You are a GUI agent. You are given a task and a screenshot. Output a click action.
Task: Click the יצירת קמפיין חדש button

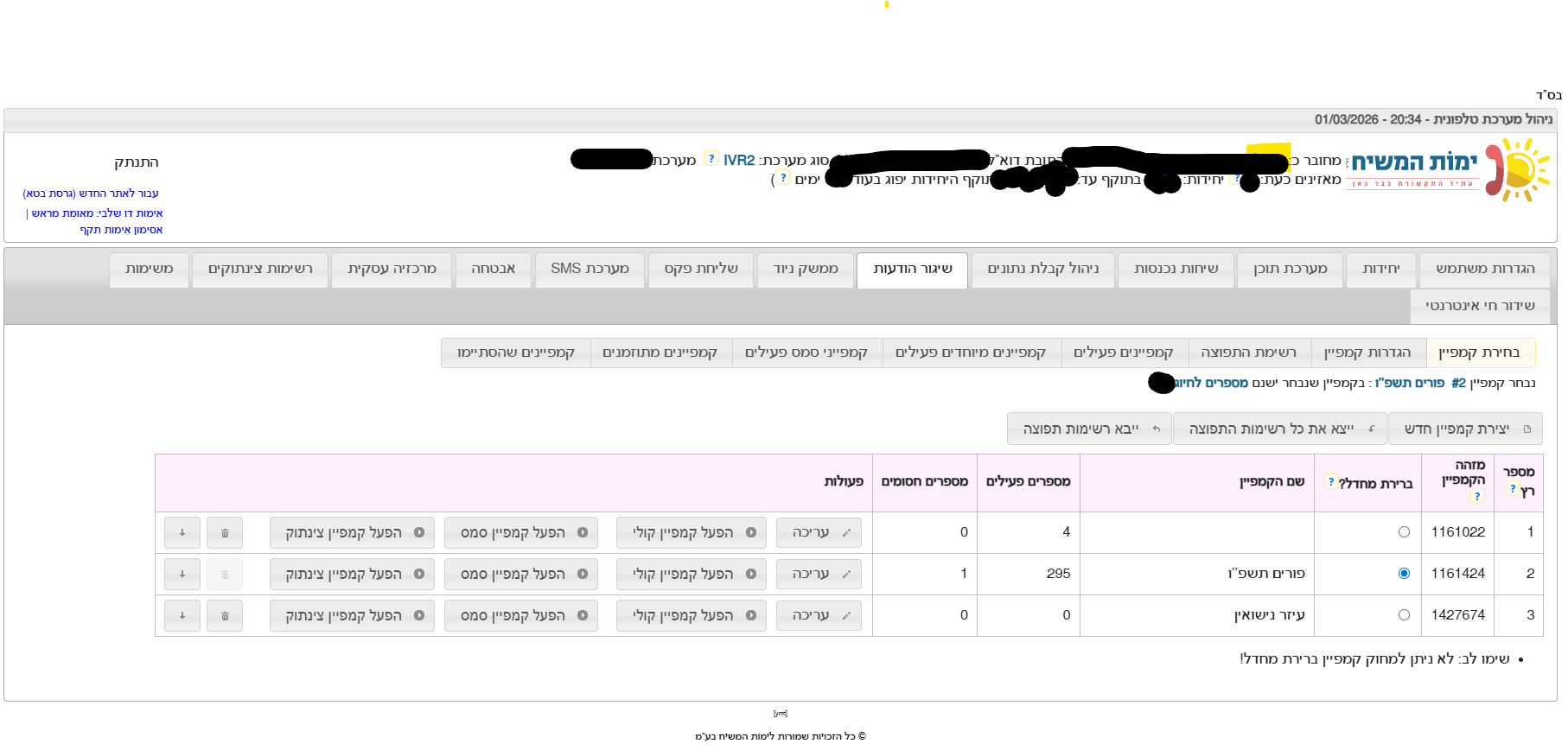1464,429
